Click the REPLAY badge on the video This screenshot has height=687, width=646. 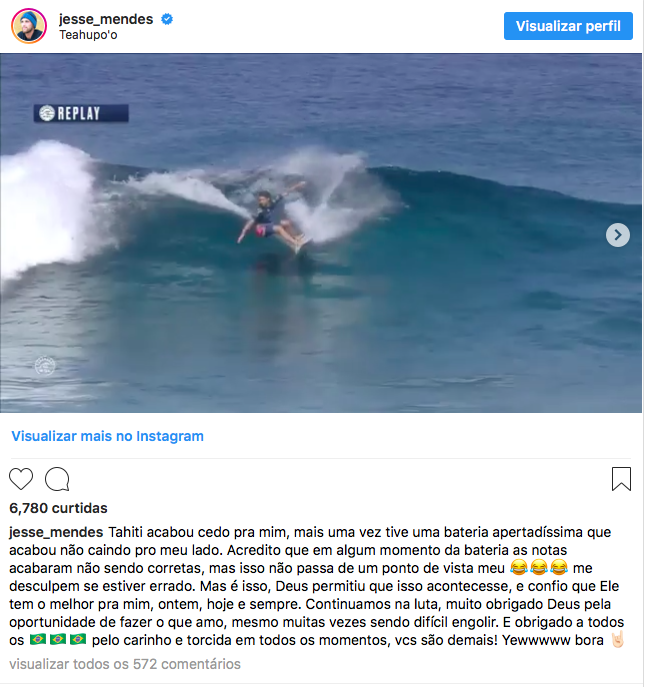[81, 113]
